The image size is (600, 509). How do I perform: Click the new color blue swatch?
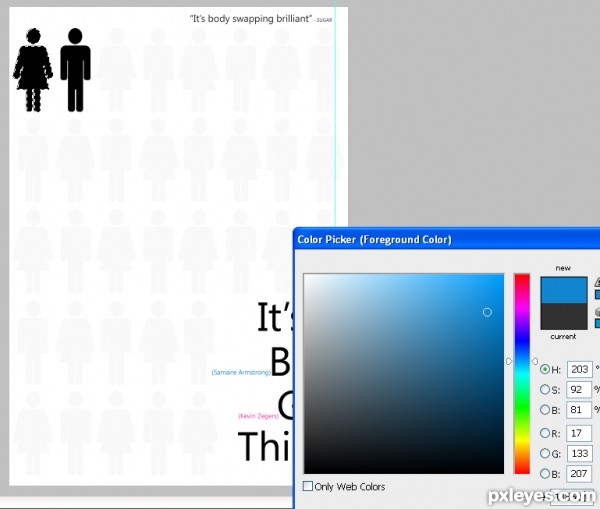(x=564, y=290)
